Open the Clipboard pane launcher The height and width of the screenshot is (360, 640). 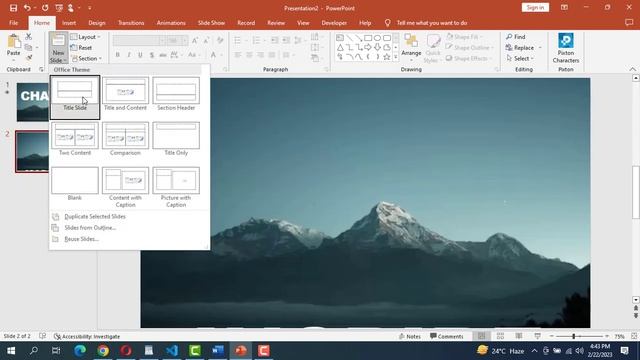click(x=41, y=70)
